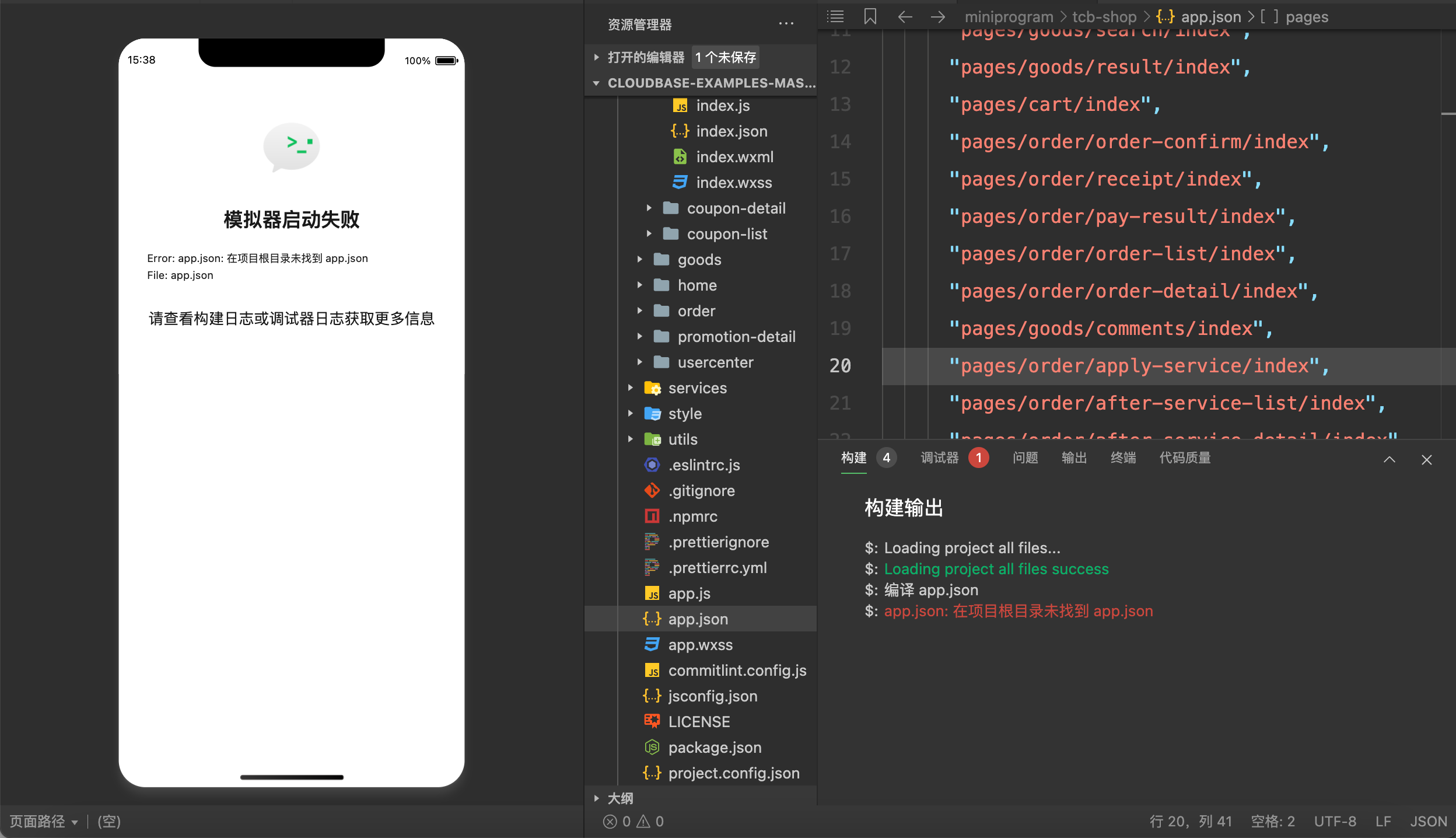Click the outline list icon in editor toolbar
1456x838 pixels.
(x=835, y=17)
